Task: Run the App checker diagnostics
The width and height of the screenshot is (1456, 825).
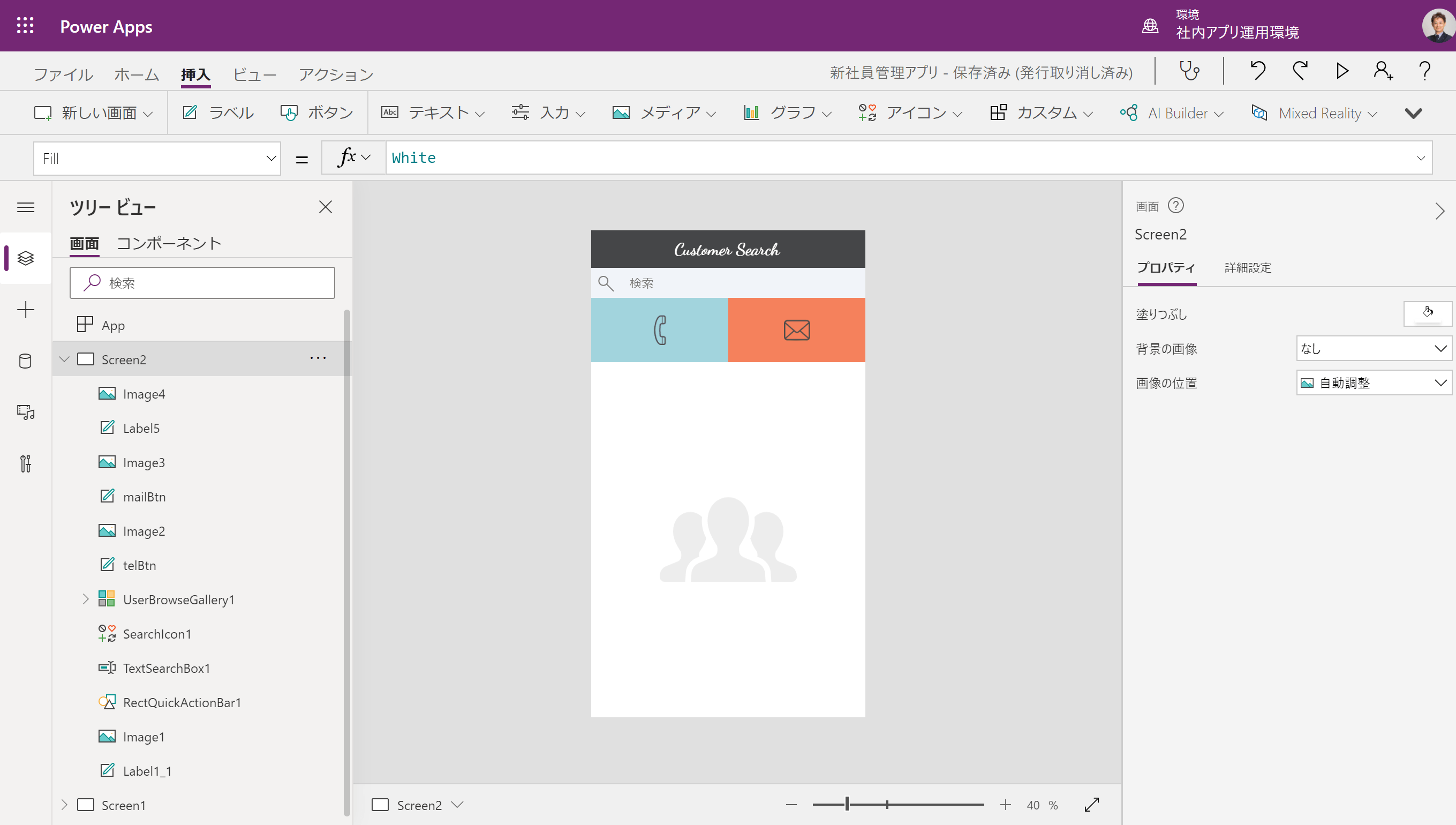Action: pyautogui.click(x=1189, y=70)
